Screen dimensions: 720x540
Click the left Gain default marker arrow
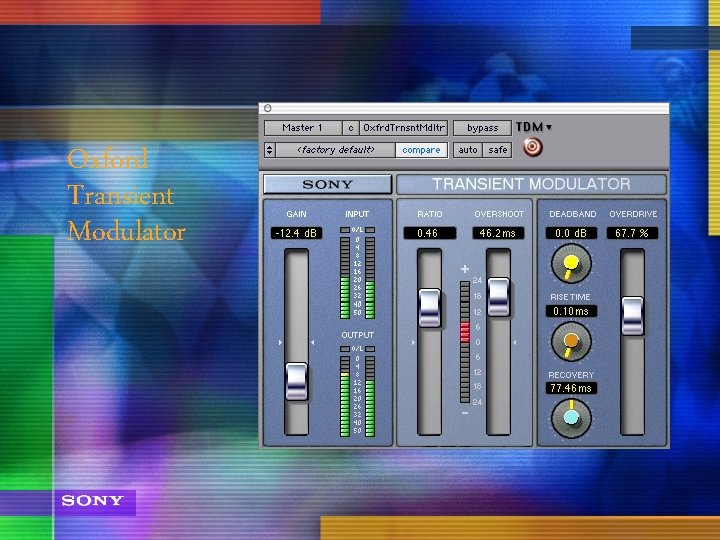281,343
